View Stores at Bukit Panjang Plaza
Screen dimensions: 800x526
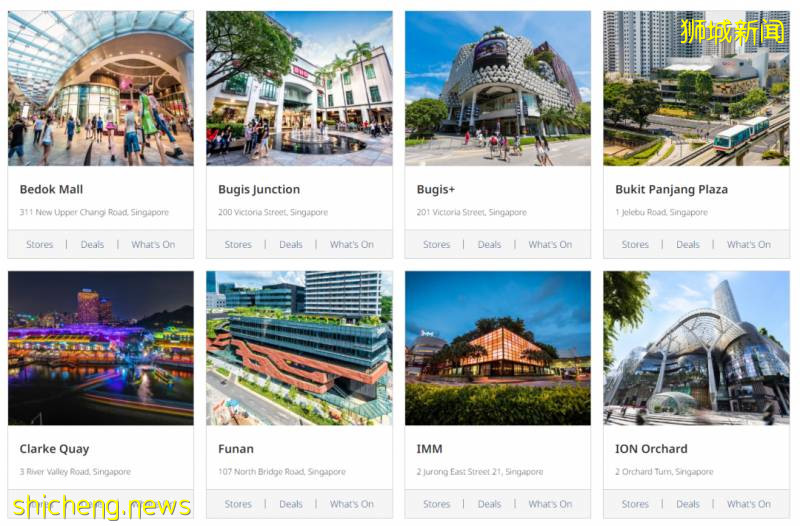coord(635,244)
